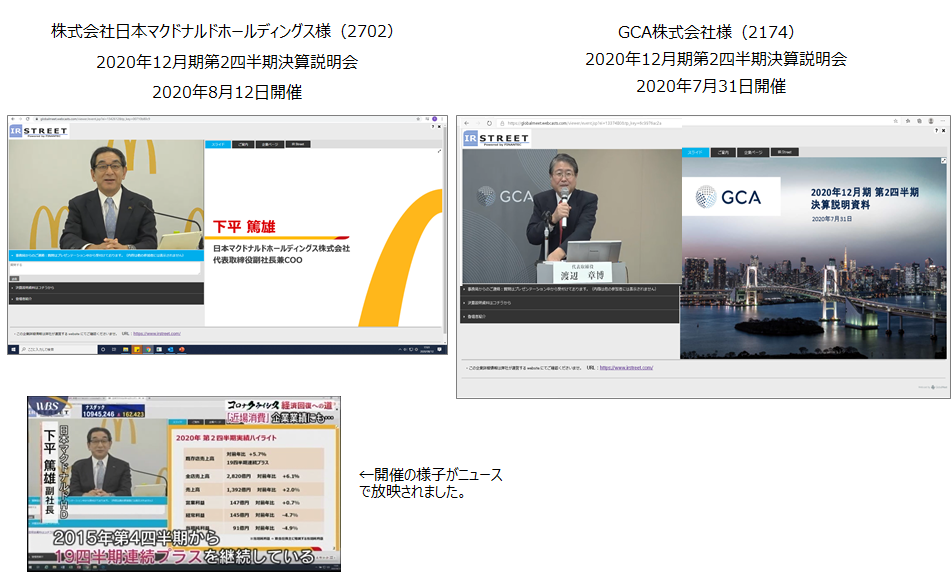The height and width of the screenshot is (572, 951).
Task: Expand slide fullscreen in GCA webcast
Action: tap(943, 161)
